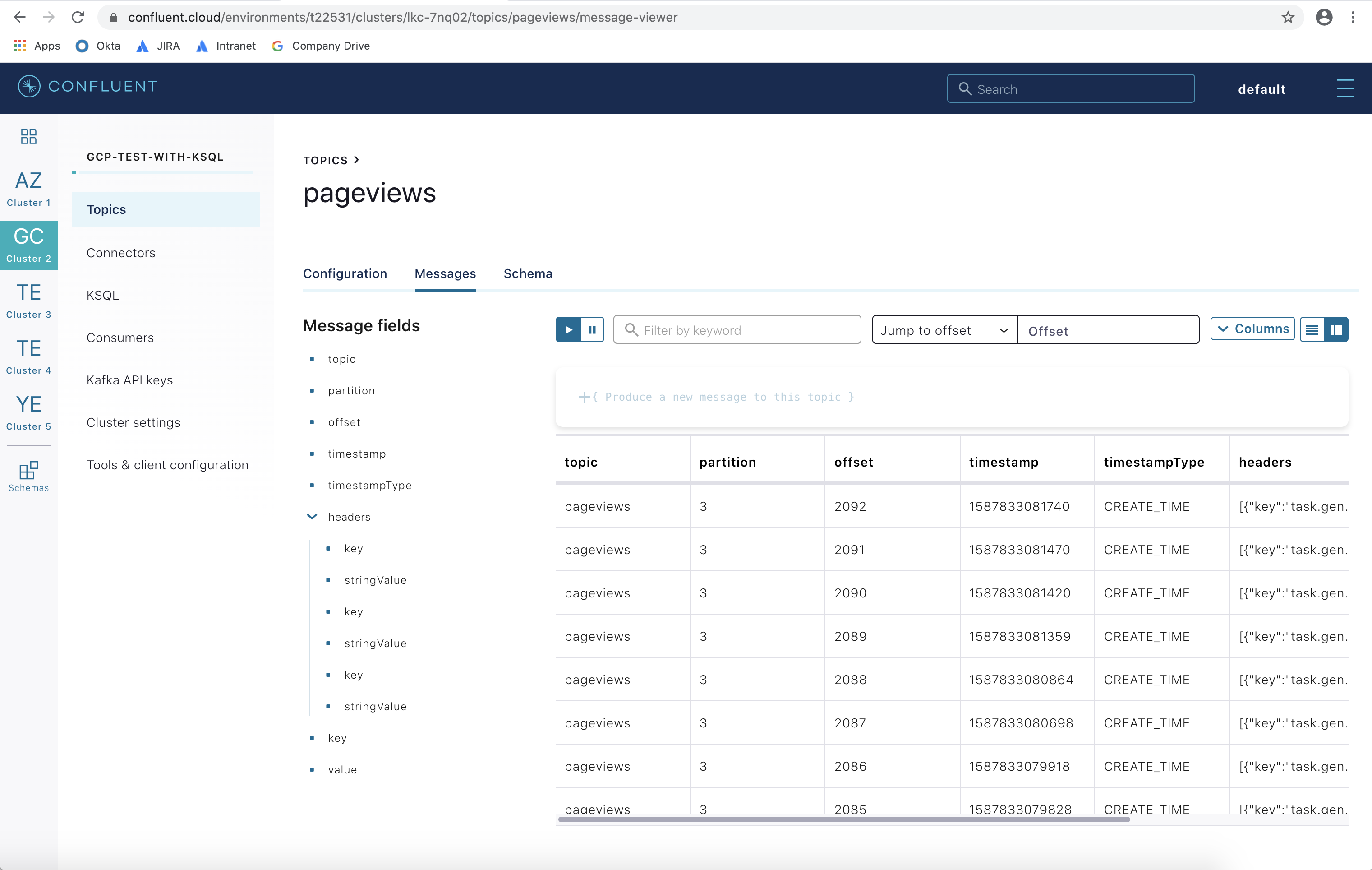Resume message streaming with play button
Screen dimensions: 1372x870
click(568, 329)
